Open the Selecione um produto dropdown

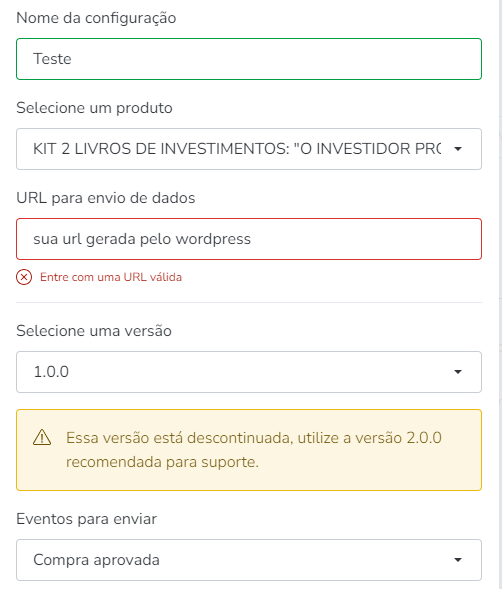[249, 149]
